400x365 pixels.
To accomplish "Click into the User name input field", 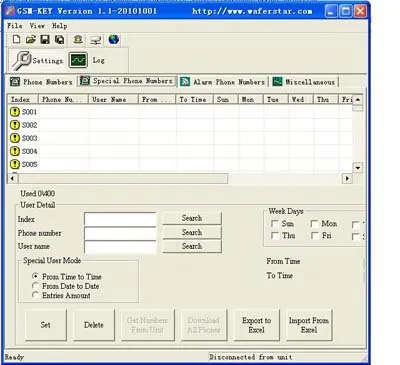I will pos(120,247).
